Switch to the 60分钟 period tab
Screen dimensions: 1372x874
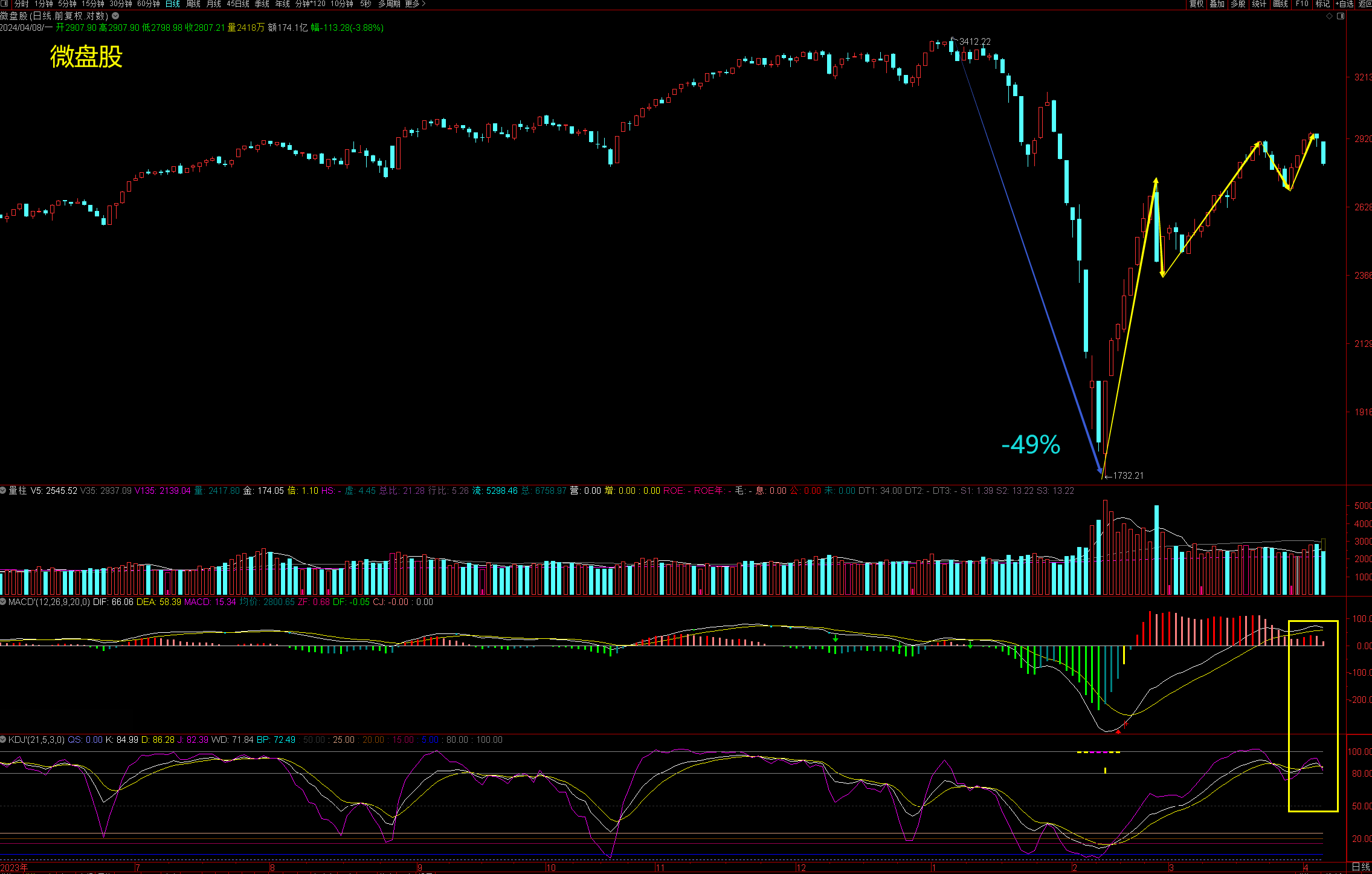coord(148,4)
